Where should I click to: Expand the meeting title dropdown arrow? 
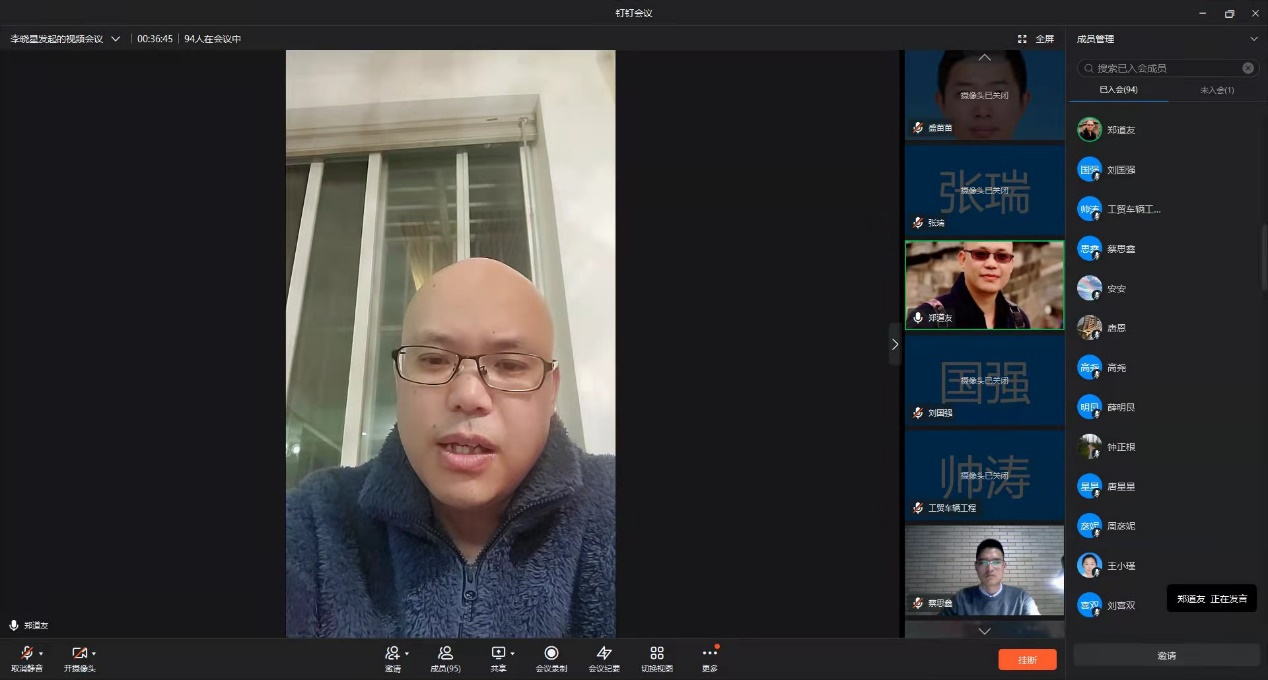[116, 39]
